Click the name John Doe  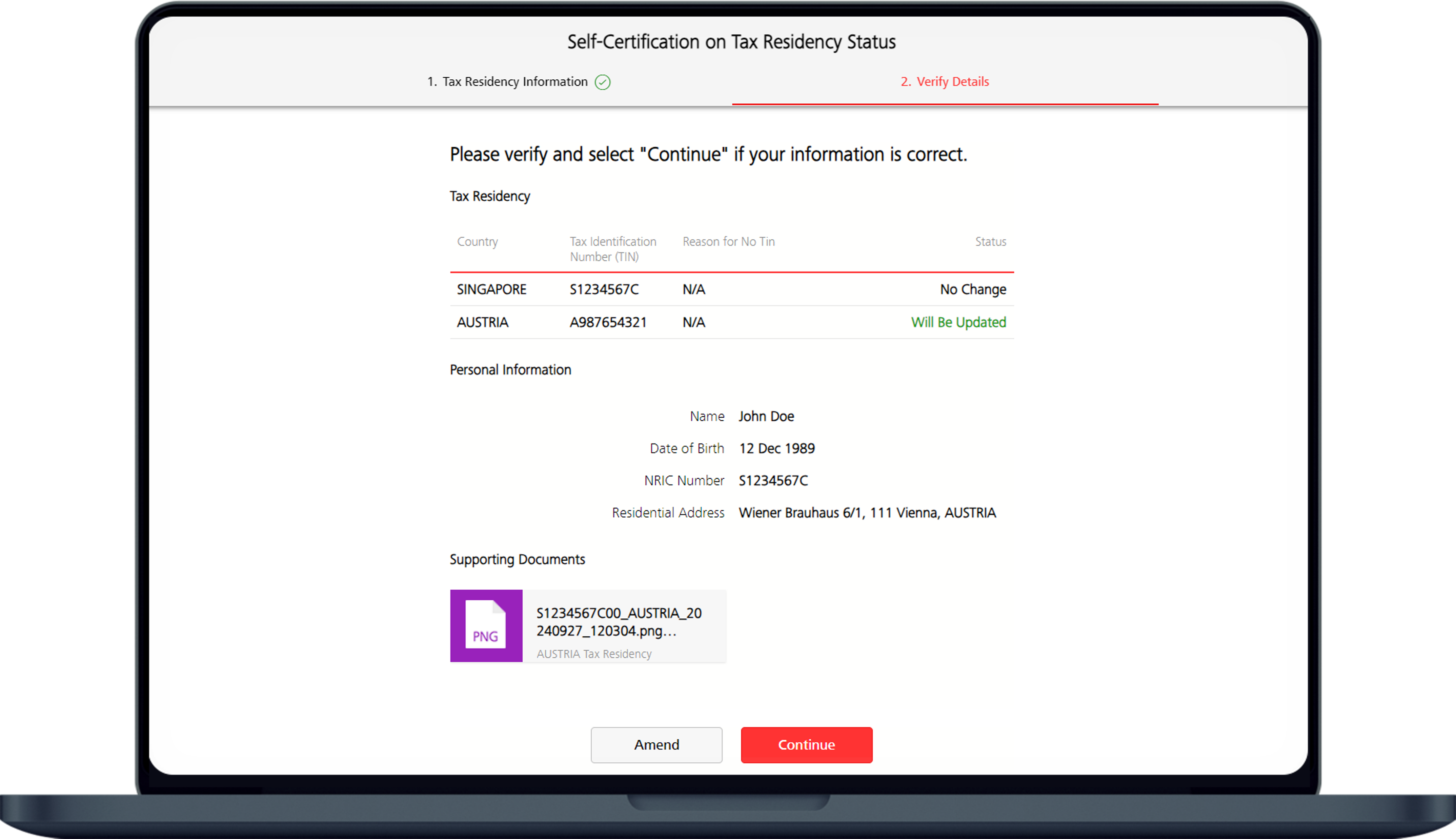click(766, 416)
